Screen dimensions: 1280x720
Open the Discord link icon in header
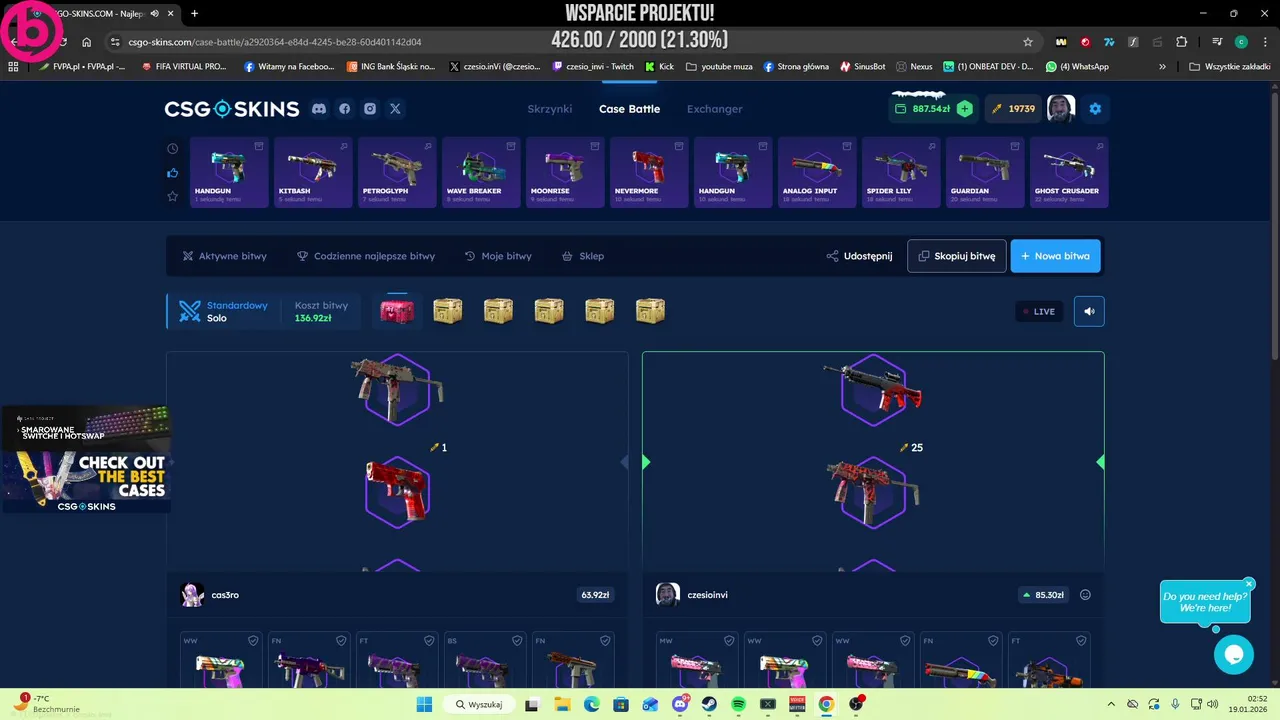319,109
